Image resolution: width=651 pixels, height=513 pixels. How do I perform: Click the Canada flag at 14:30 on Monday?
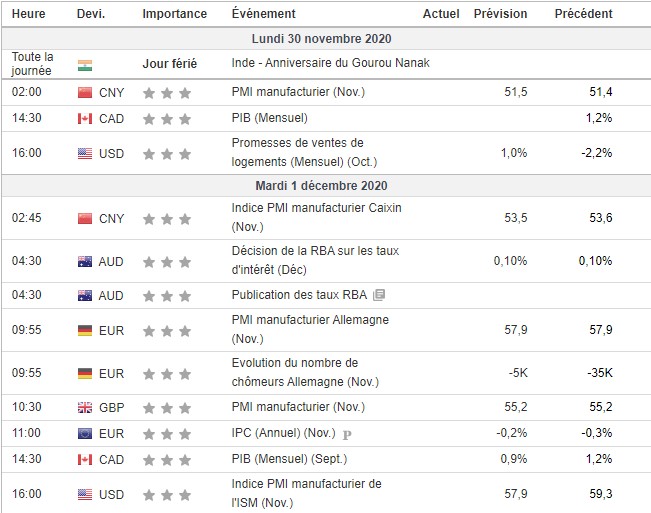pyautogui.click(x=85, y=119)
